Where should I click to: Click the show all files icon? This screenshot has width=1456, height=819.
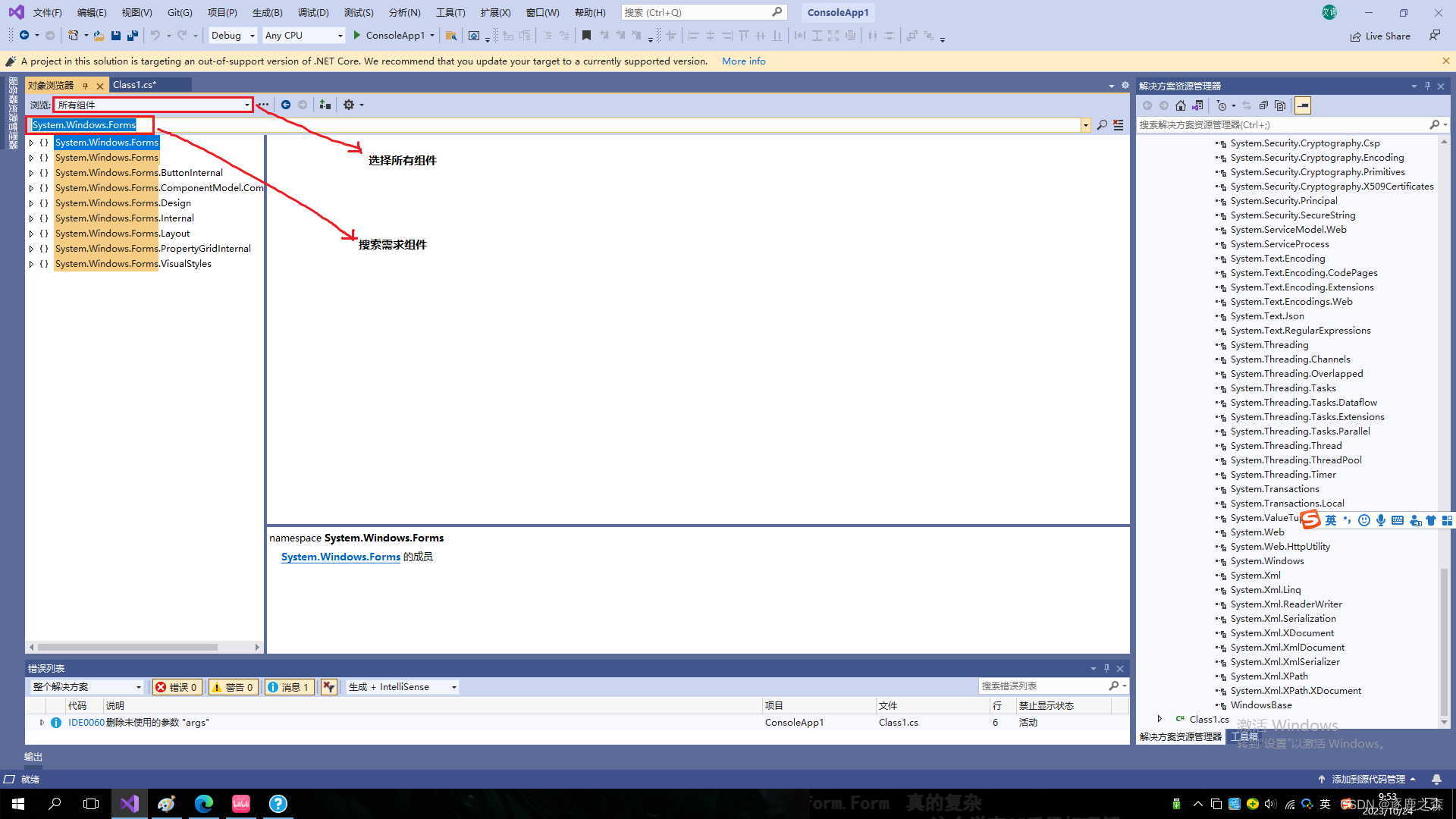(x=1280, y=105)
